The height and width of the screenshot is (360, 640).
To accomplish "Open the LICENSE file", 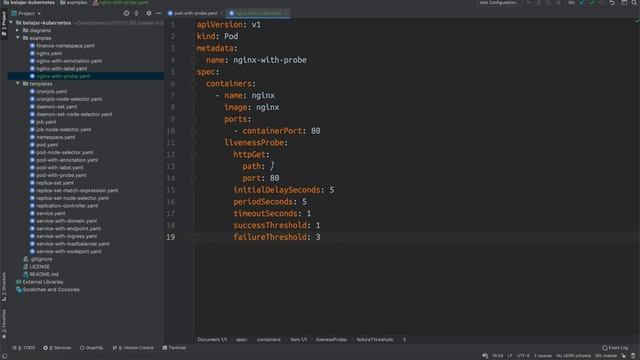I will pyautogui.click(x=39, y=267).
